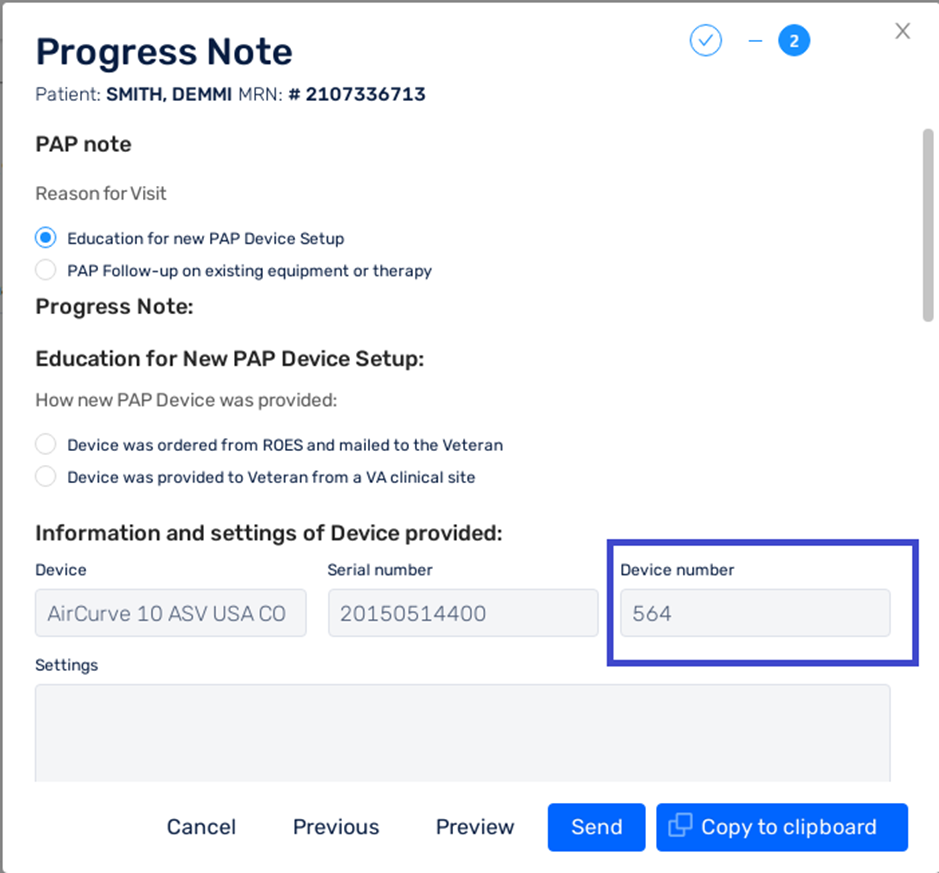
Task: Select step 2 indicator circle
Action: 794,41
